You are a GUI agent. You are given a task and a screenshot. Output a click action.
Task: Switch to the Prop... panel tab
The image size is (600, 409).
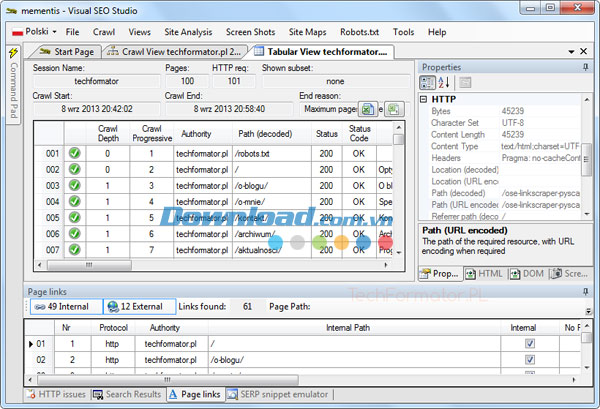pyautogui.click(x=440, y=274)
